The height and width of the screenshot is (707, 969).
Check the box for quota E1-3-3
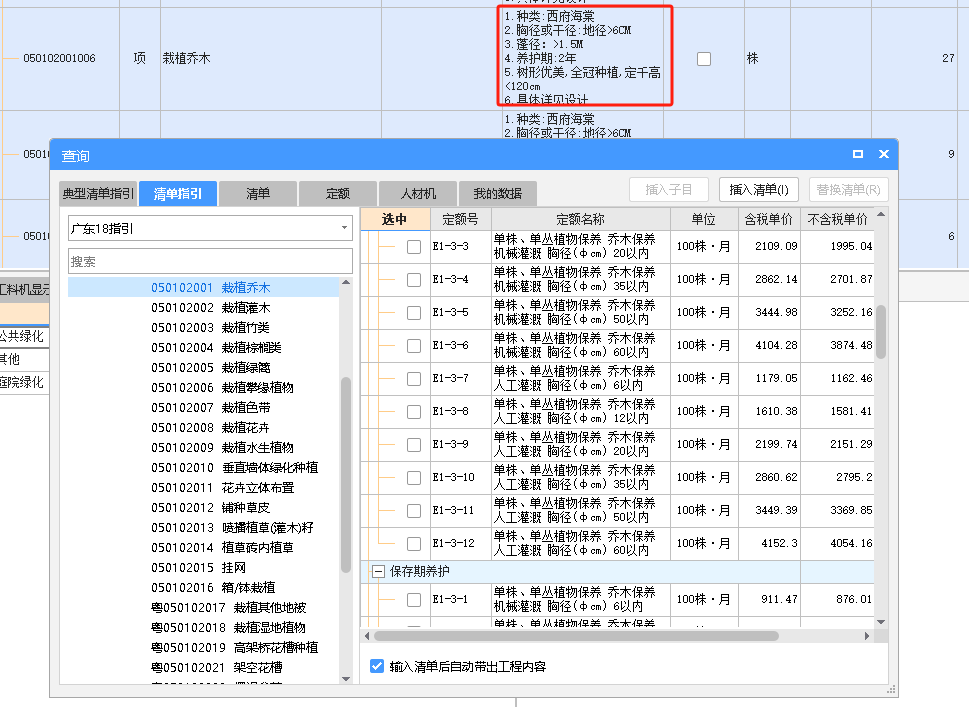click(x=414, y=247)
